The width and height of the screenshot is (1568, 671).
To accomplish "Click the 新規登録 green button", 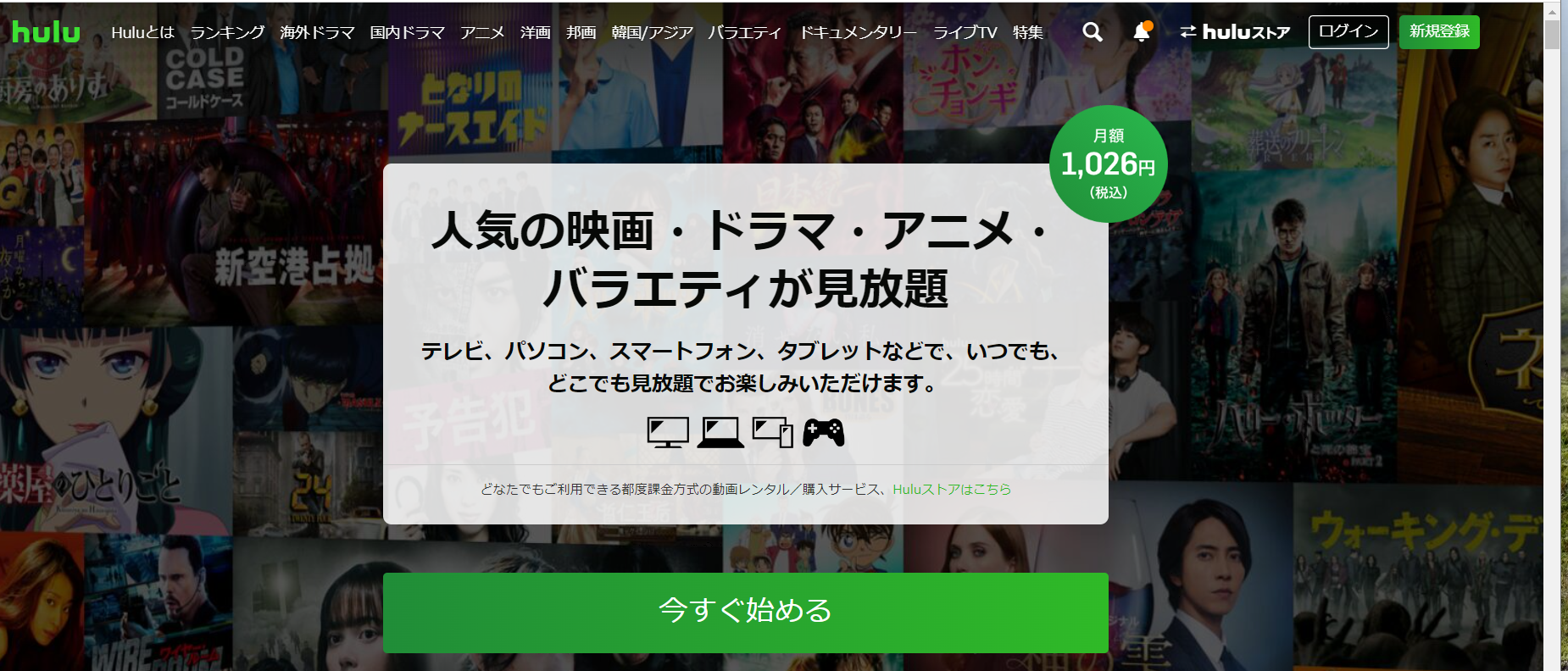I will [x=1439, y=32].
